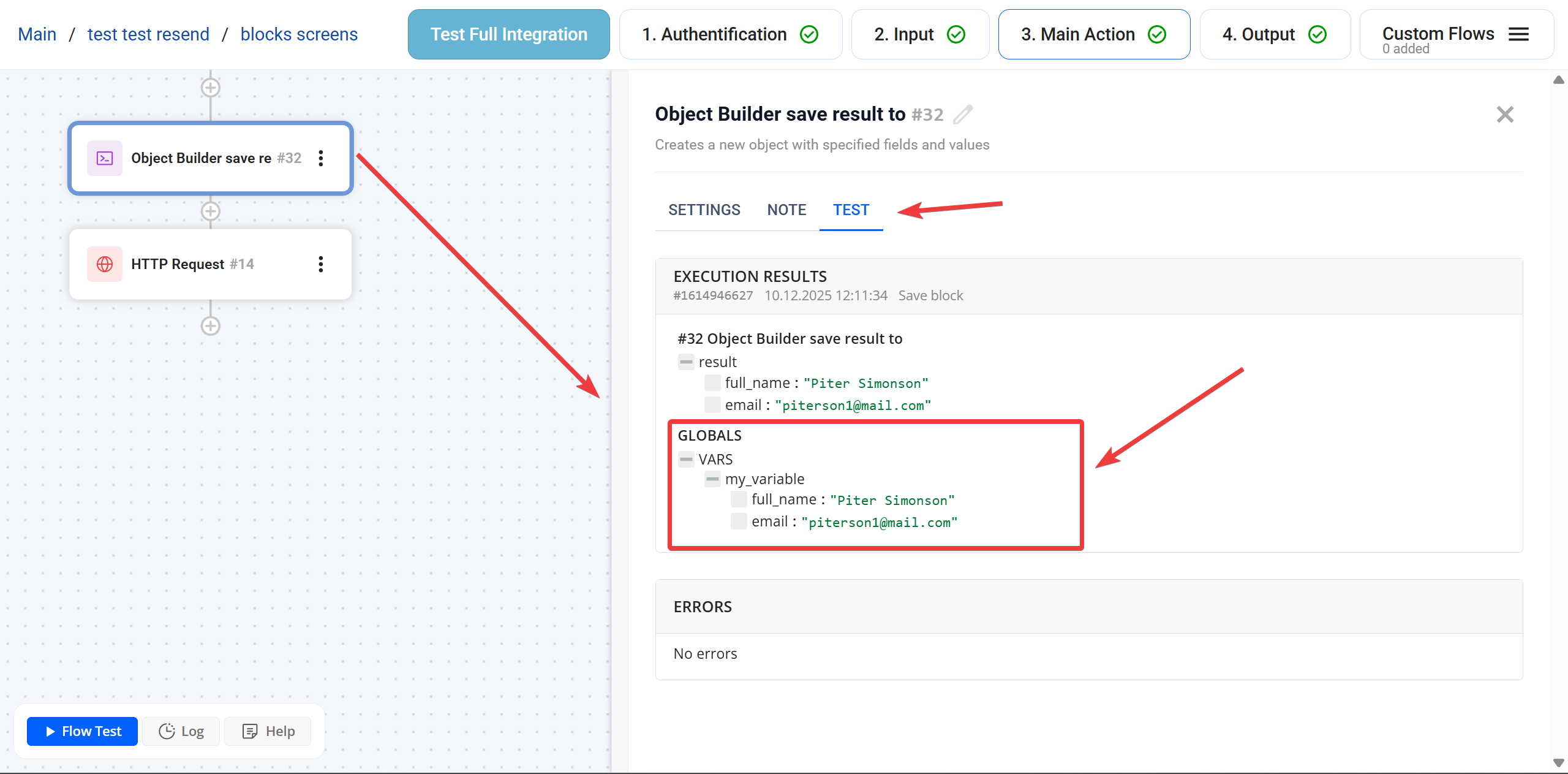
Task: Open Object Builder block three-dot menu
Action: pyautogui.click(x=320, y=158)
